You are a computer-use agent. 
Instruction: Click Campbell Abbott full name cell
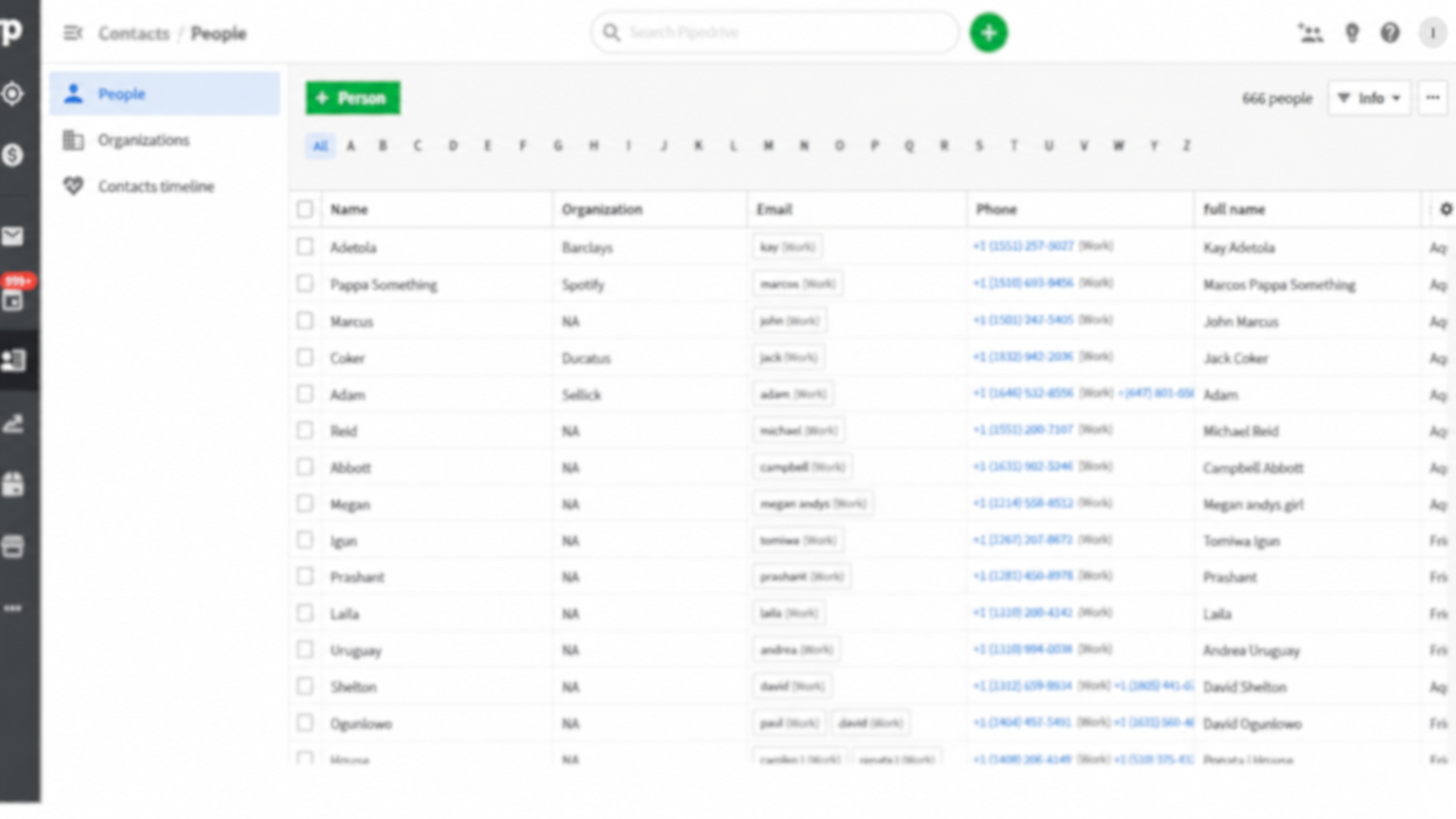click(1253, 467)
